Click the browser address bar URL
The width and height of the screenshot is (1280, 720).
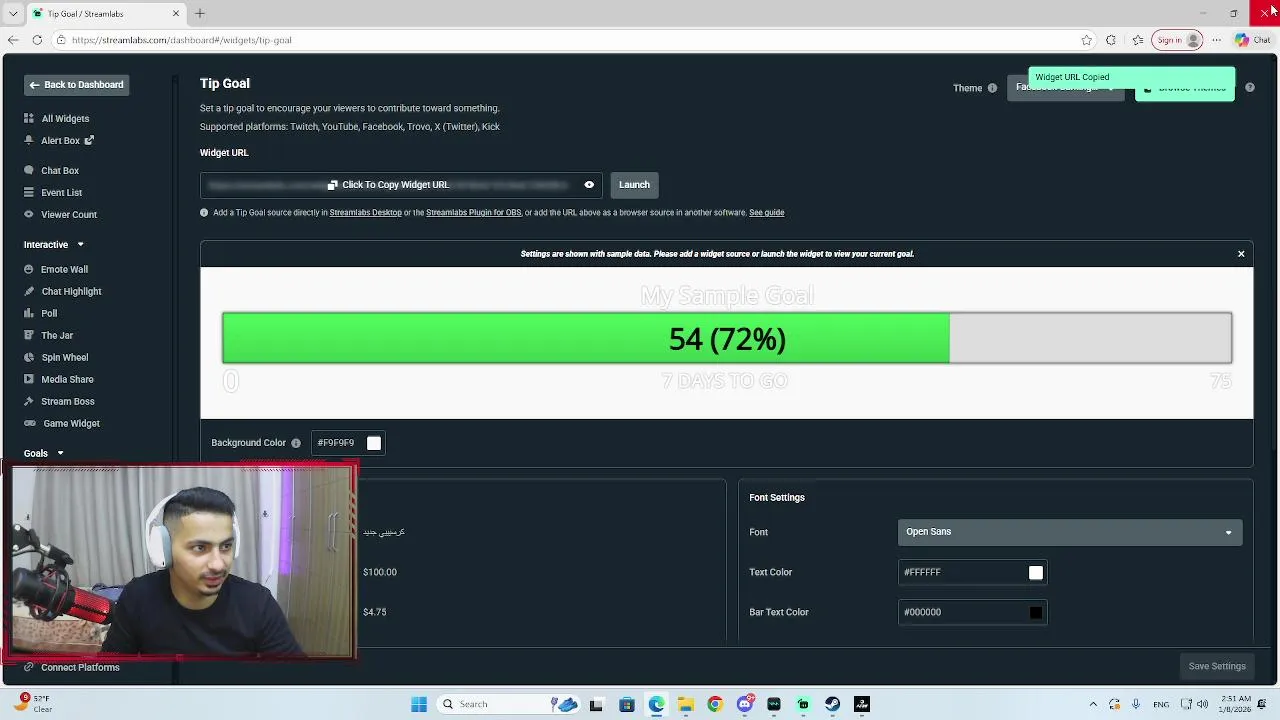pyautogui.click(x=182, y=40)
